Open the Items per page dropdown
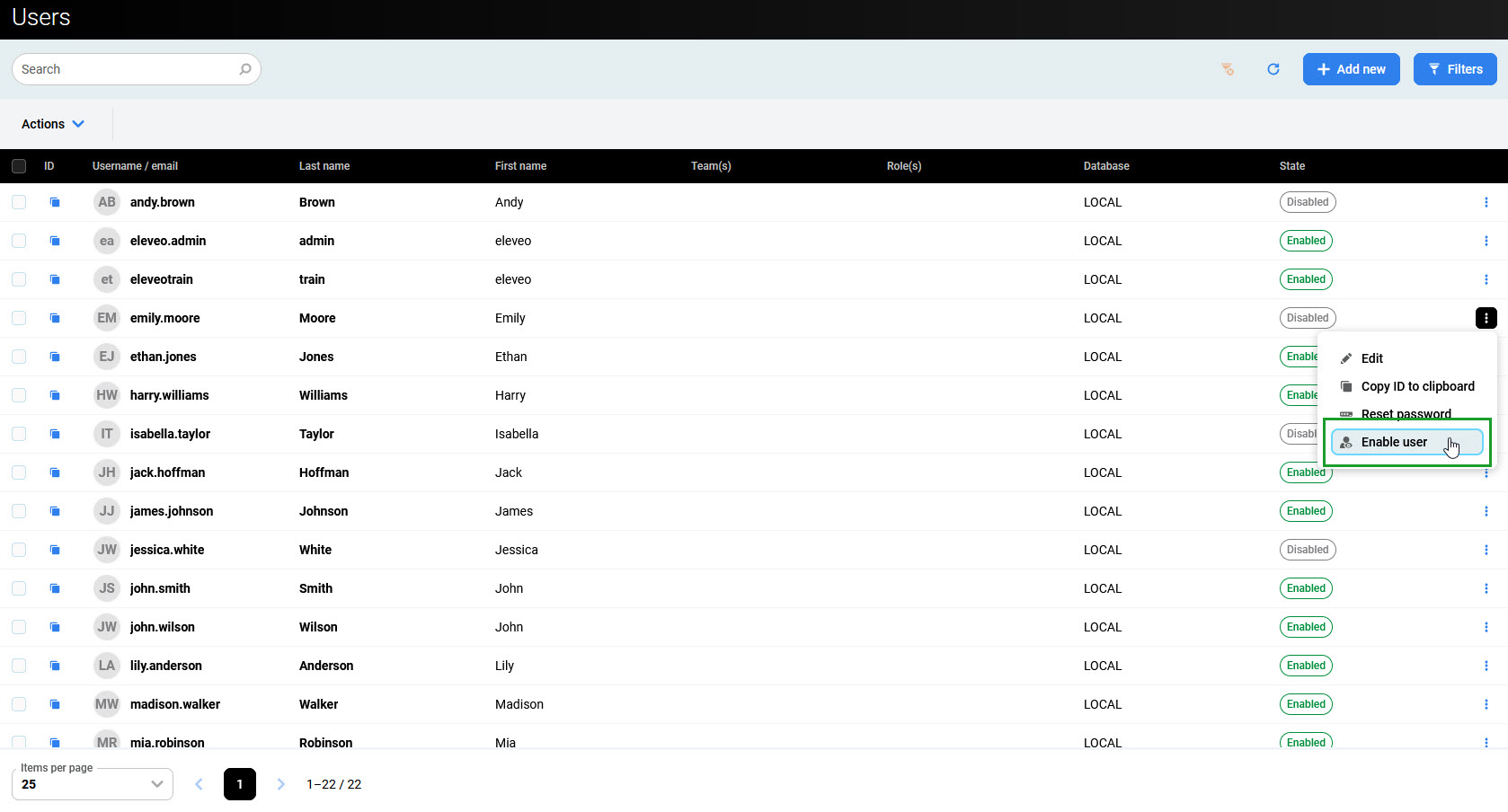Image resolution: width=1508 pixels, height=812 pixels. tap(93, 784)
